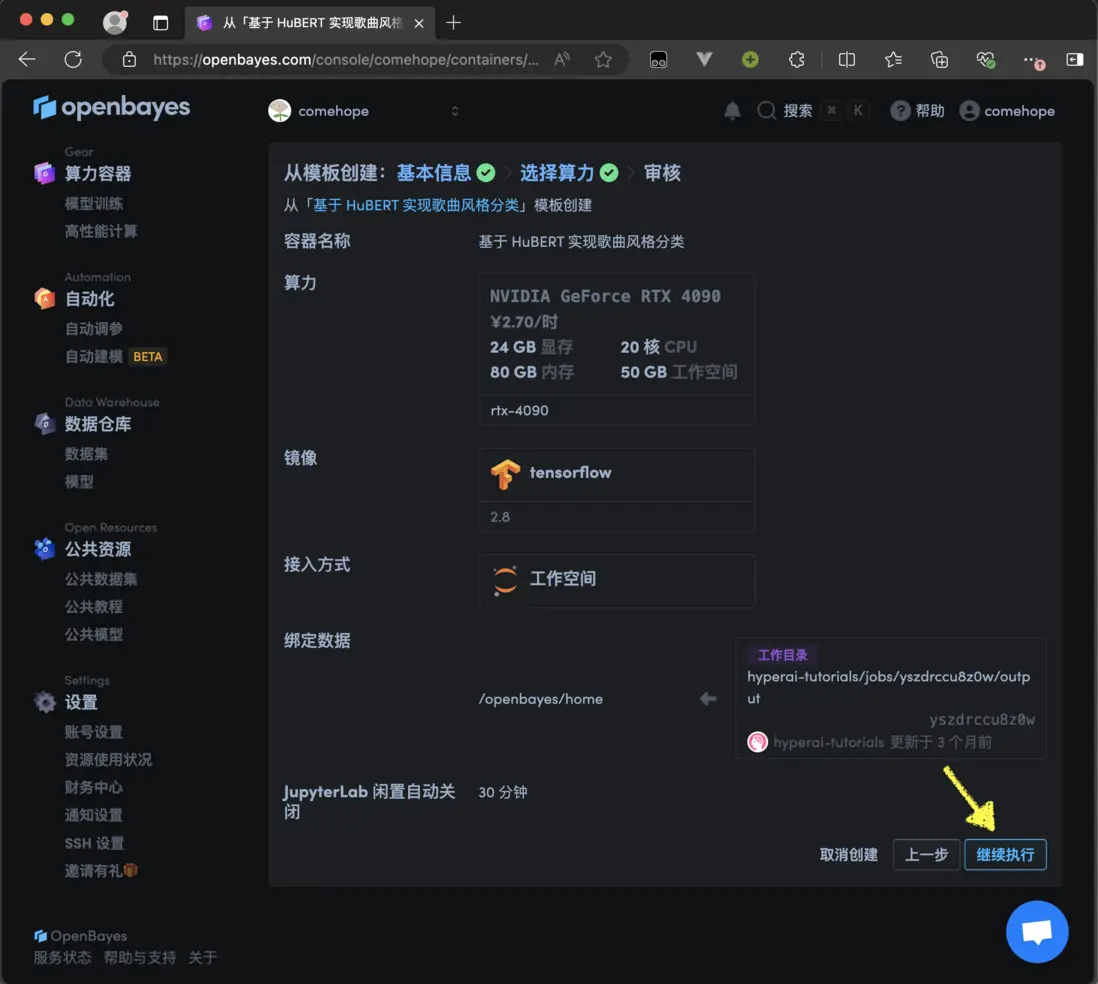The width and height of the screenshot is (1098, 984).
Task: Toggle split screen view icon
Action: (847, 60)
